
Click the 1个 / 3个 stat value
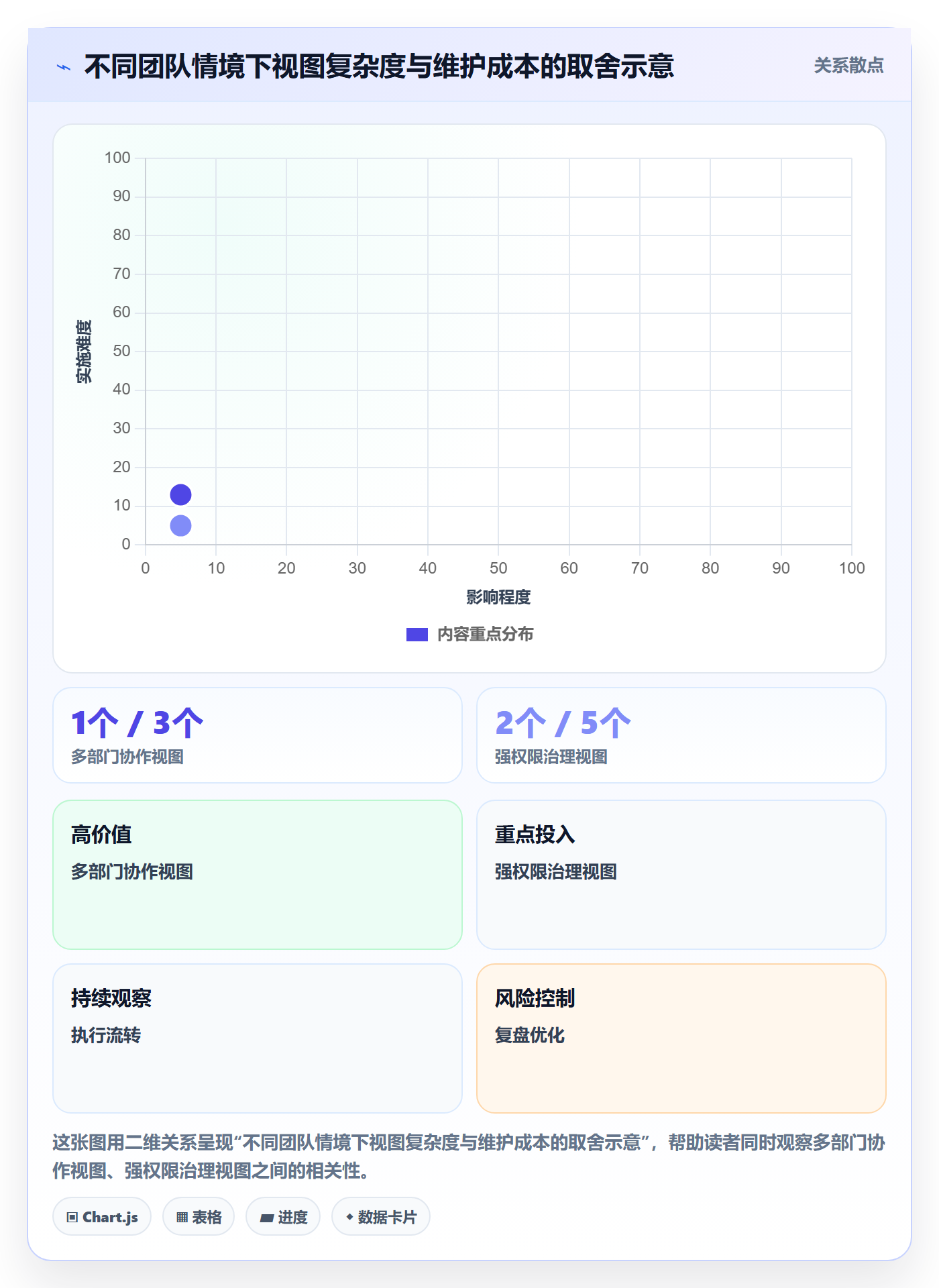[137, 723]
